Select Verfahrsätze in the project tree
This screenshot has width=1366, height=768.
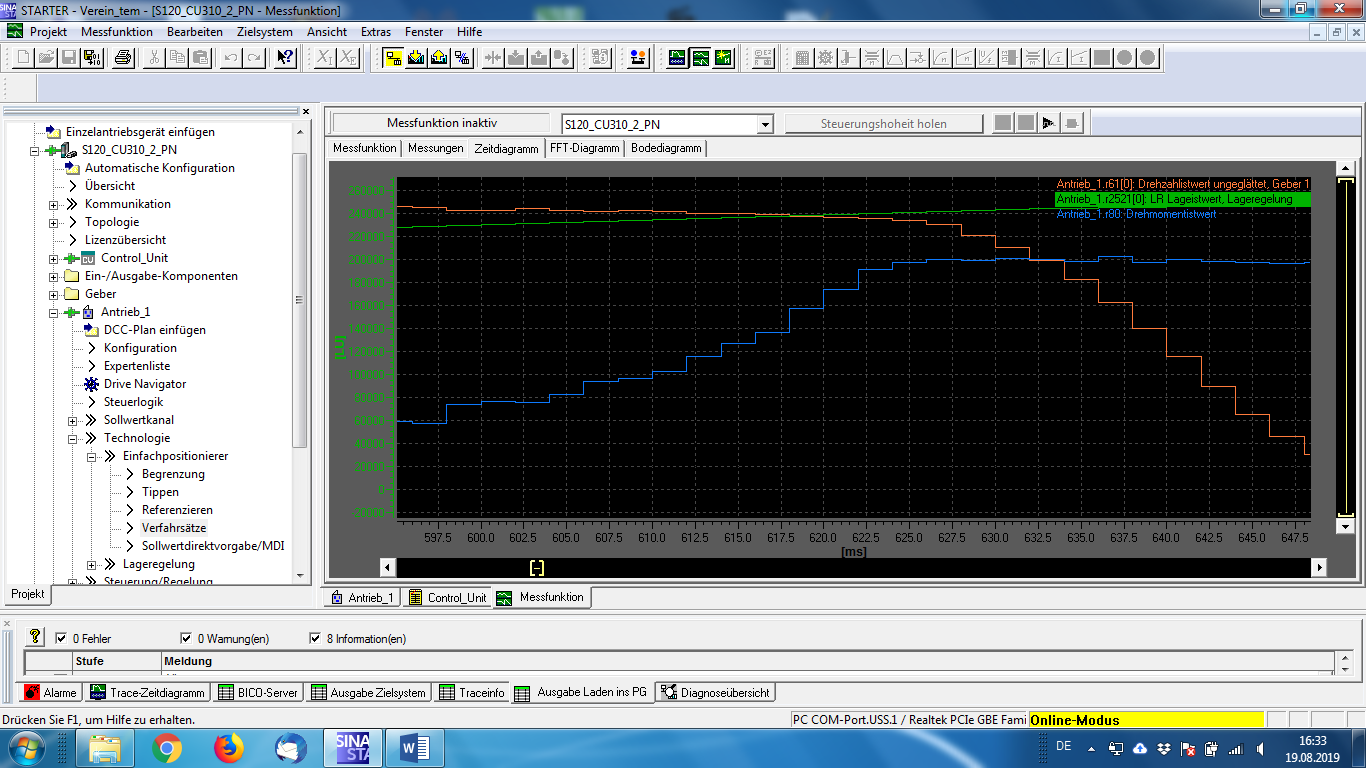(174, 528)
